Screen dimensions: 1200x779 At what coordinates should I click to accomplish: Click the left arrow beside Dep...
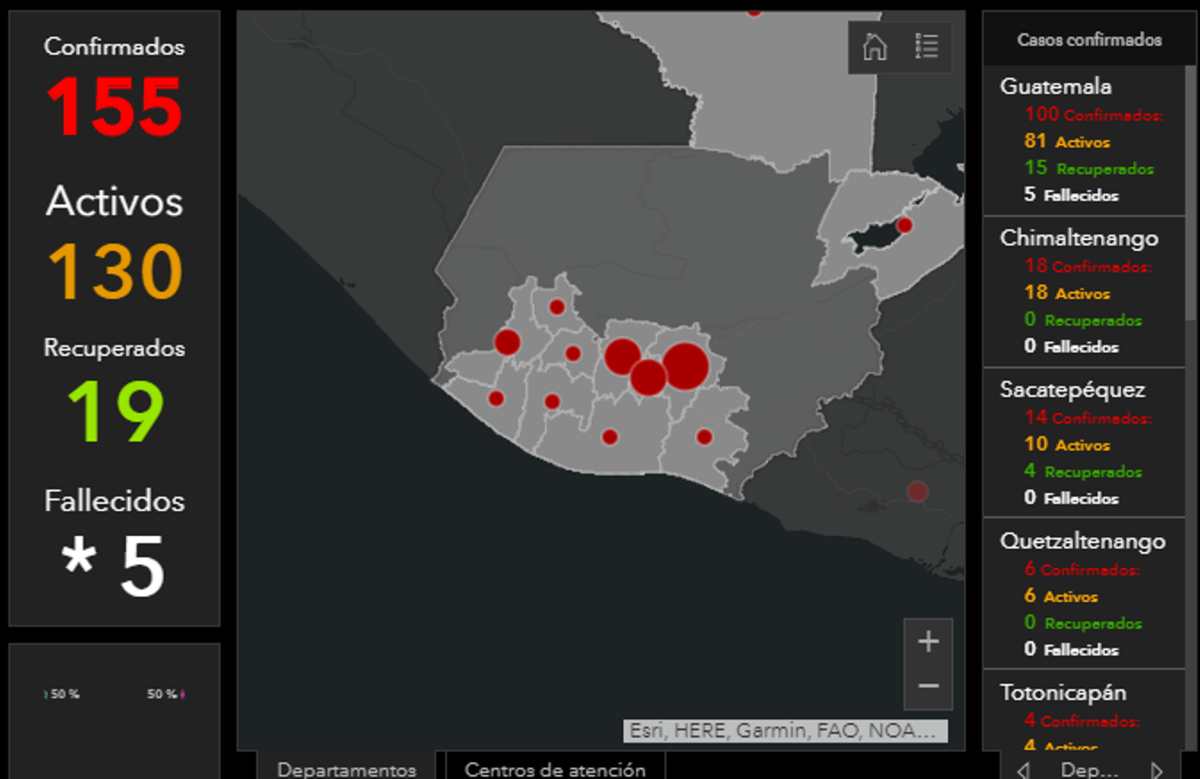tap(1023, 770)
